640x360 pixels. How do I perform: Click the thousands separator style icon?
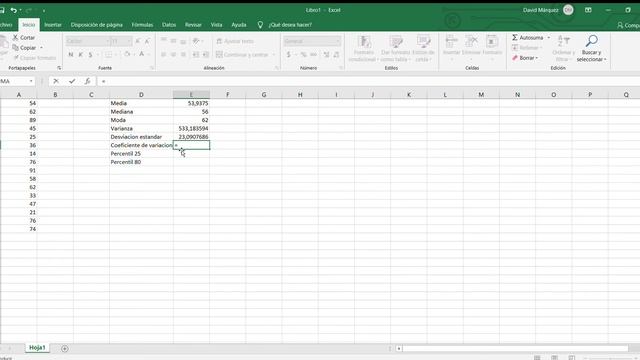coord(313,54)
